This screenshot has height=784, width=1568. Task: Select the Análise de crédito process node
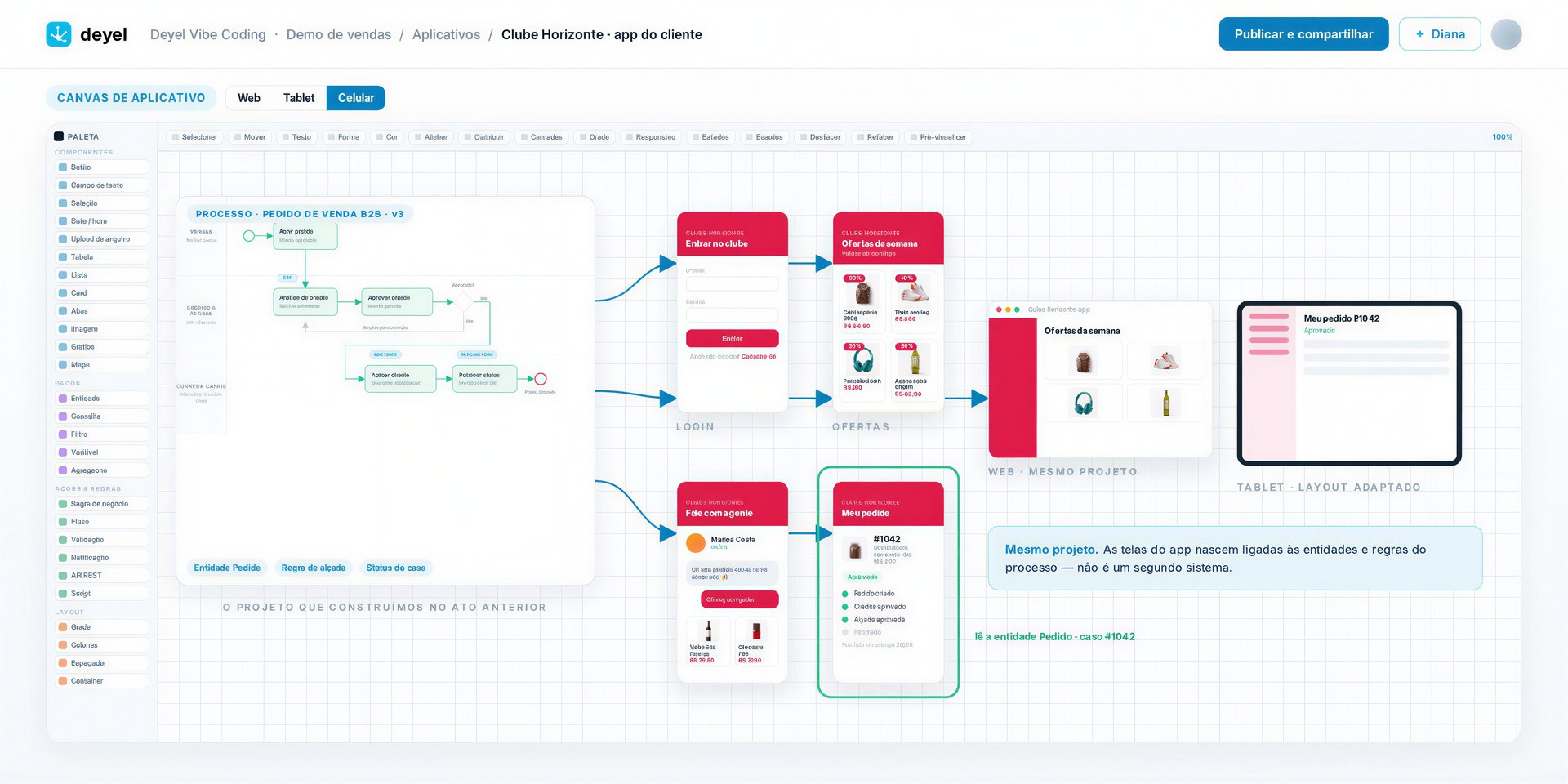click(305, 301)
